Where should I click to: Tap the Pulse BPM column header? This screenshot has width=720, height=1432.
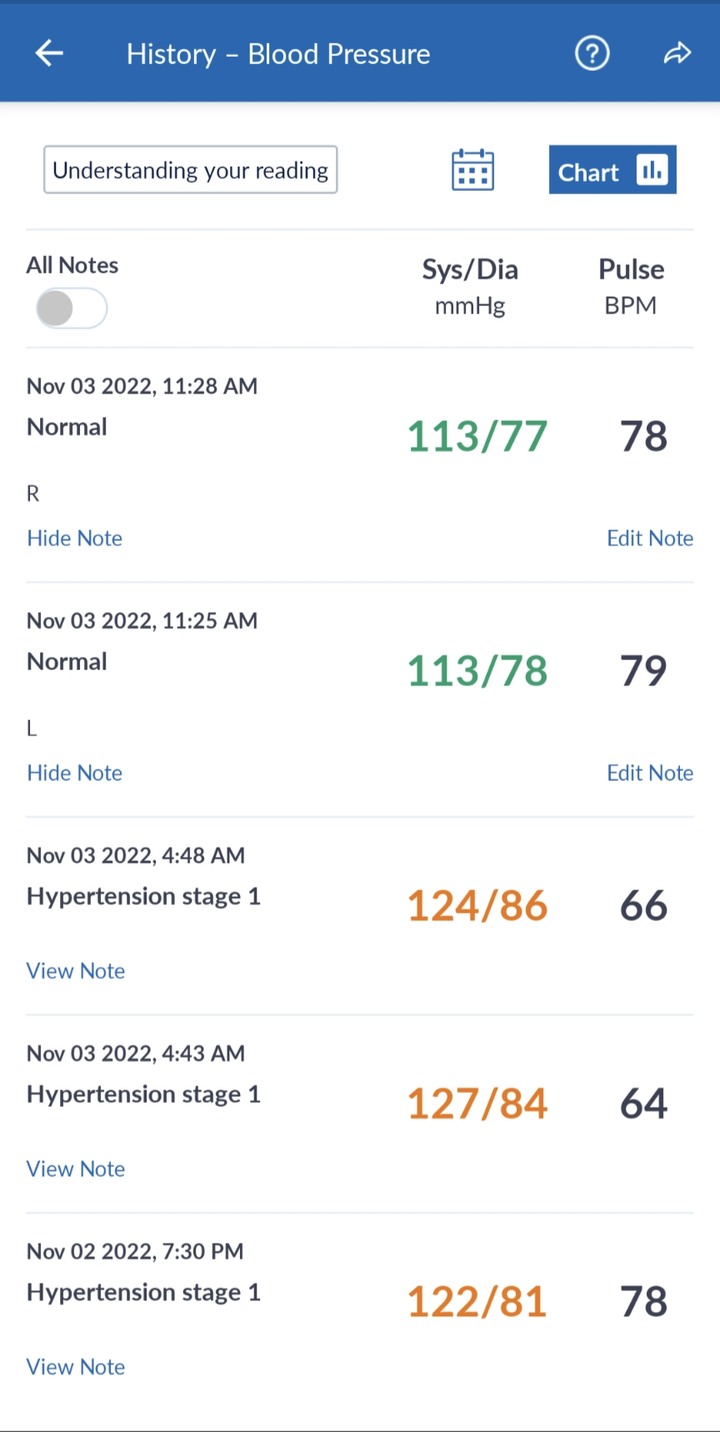point(631,287)
